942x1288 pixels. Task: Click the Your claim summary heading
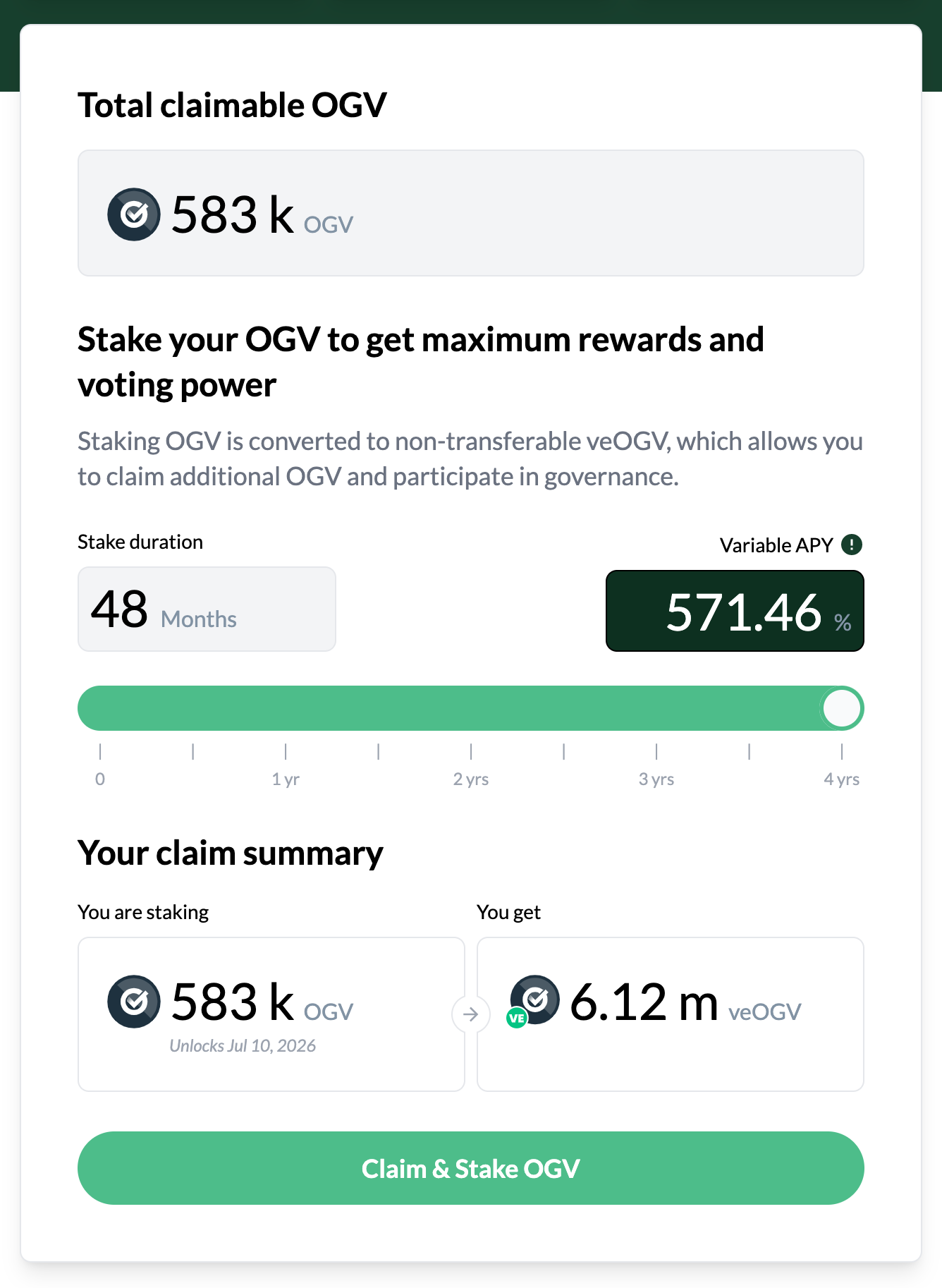coord(231,853)
